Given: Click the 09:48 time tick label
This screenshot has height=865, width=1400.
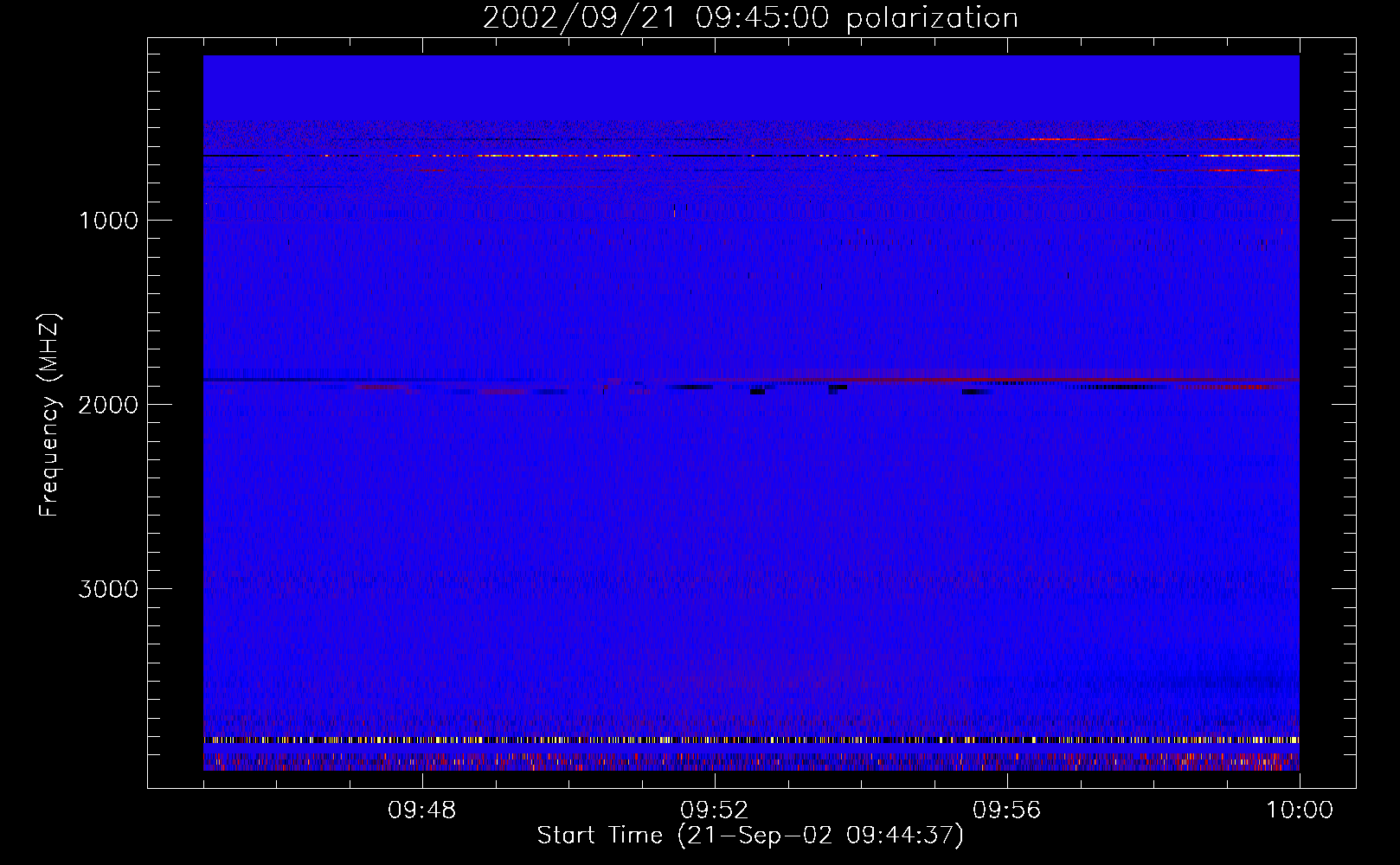Looking at the screenshot, I should pos(422,811).
